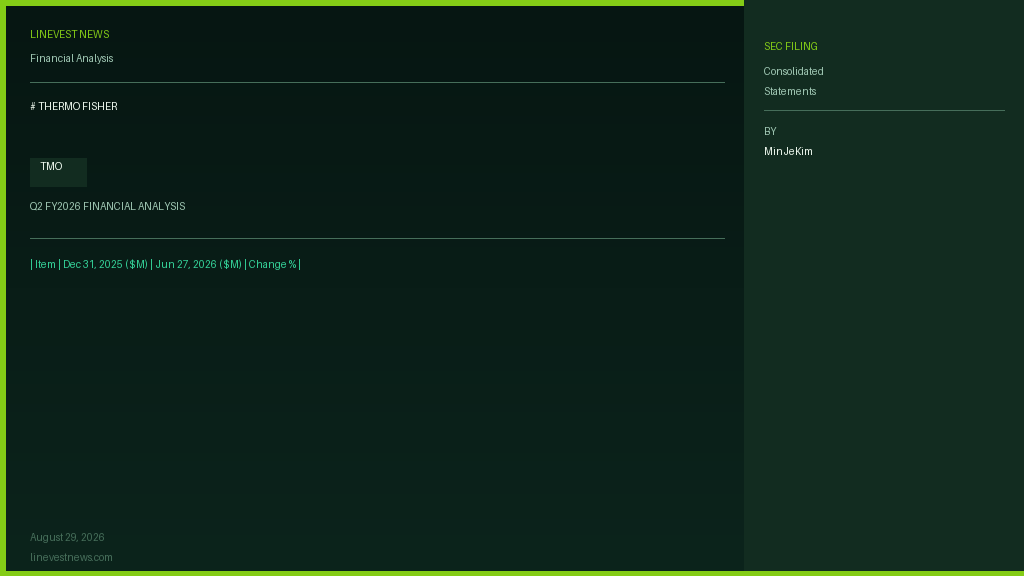The height and width of the screenshot is (576, 1024).
Task: Click the LINEVEST NEWS header
Action: 69,35
